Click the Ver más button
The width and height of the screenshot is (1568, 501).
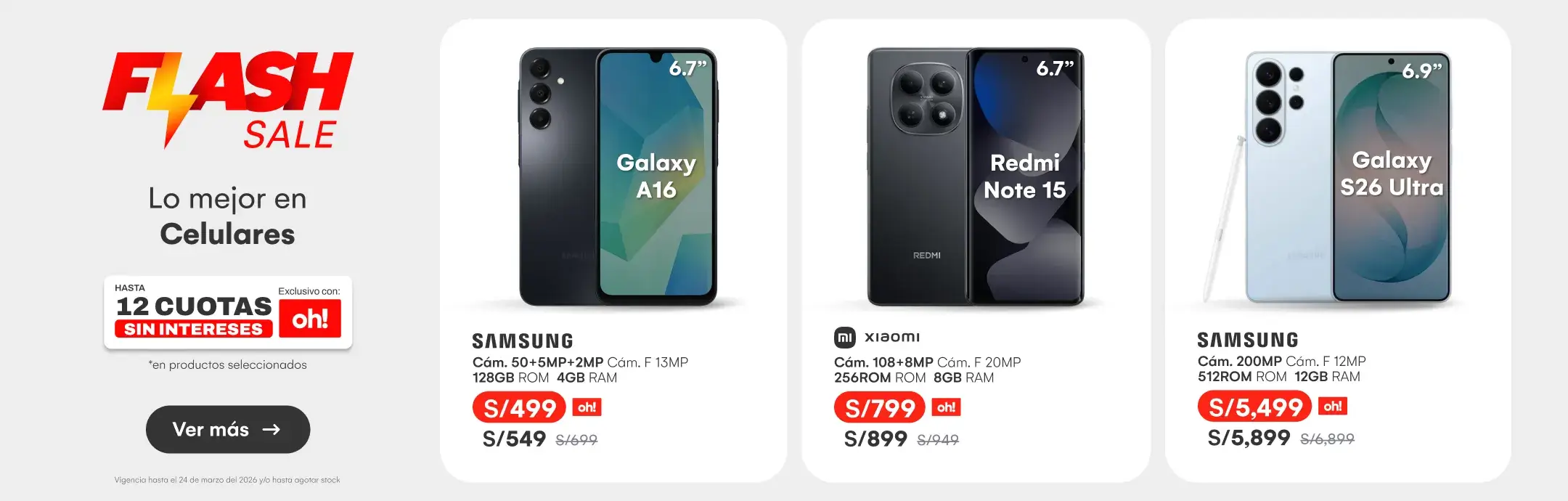228,429
